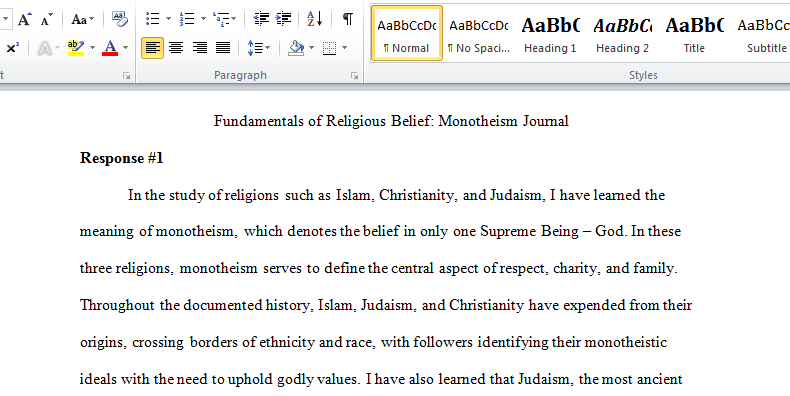Open Paragraph dialog box launcher
790x396 pixels.
click(x=355, y=76)
